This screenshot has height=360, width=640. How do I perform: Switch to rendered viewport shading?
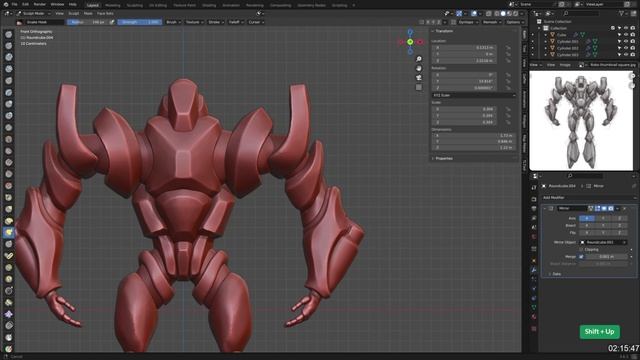[x=516, y=13]
